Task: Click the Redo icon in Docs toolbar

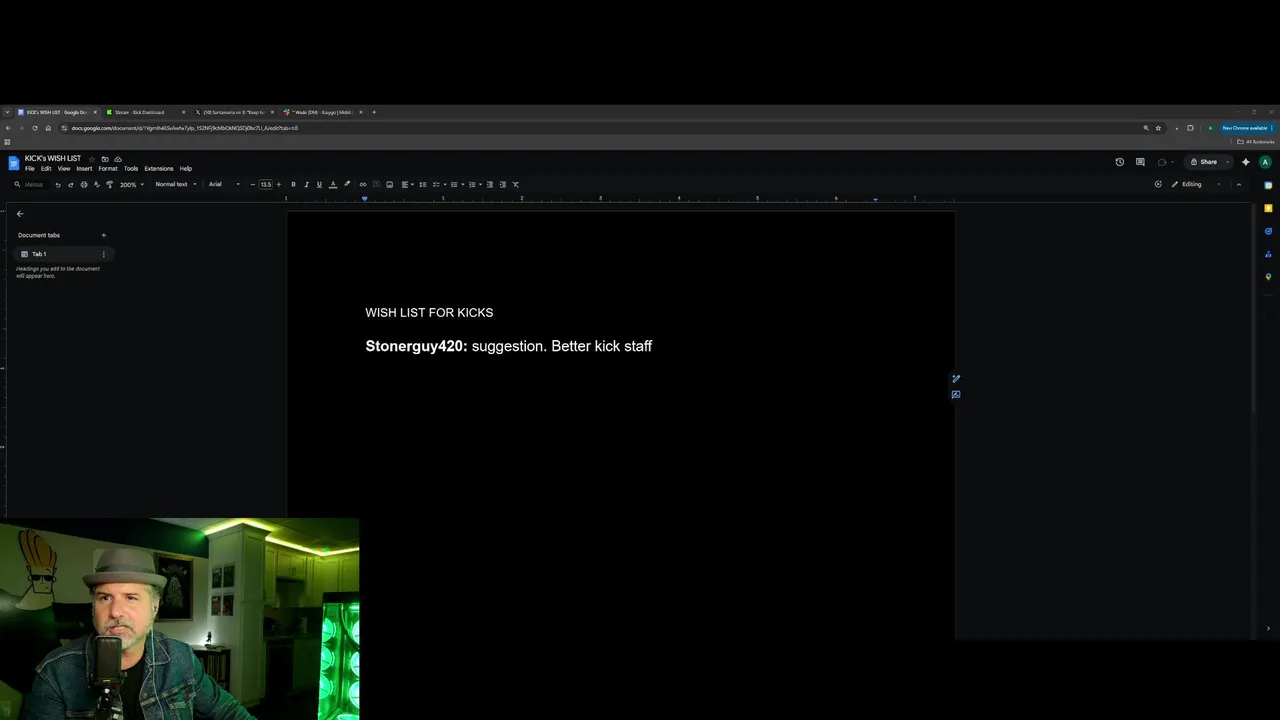Action: pyautogui.click(x=70, y=184)
